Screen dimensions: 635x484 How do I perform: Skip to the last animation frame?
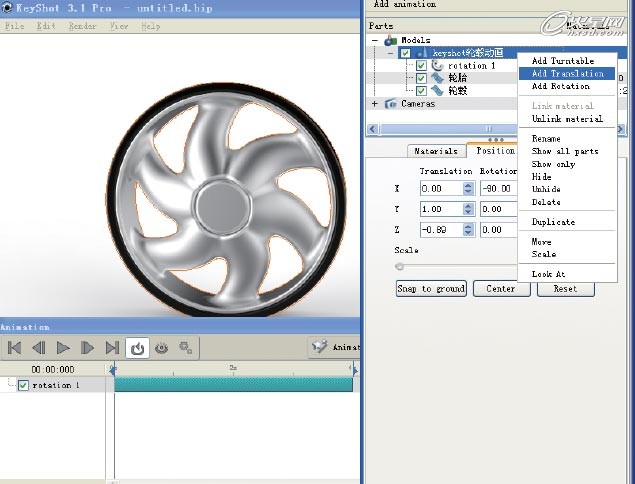tap(112, 348)
